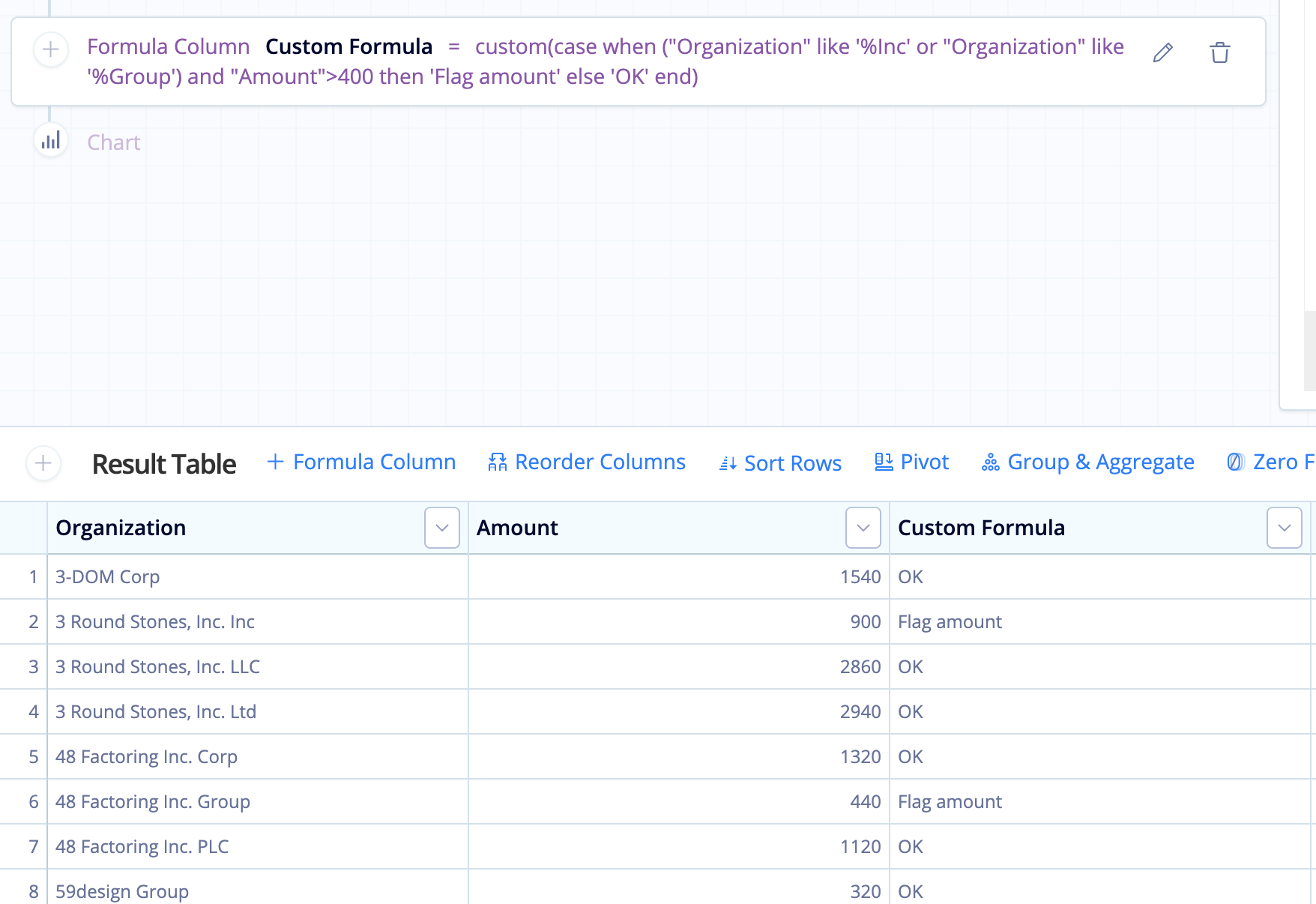Click the OK value in the 3-DOM Corp row
Viewport: 1316px width, 904px height.
point(911,576)
